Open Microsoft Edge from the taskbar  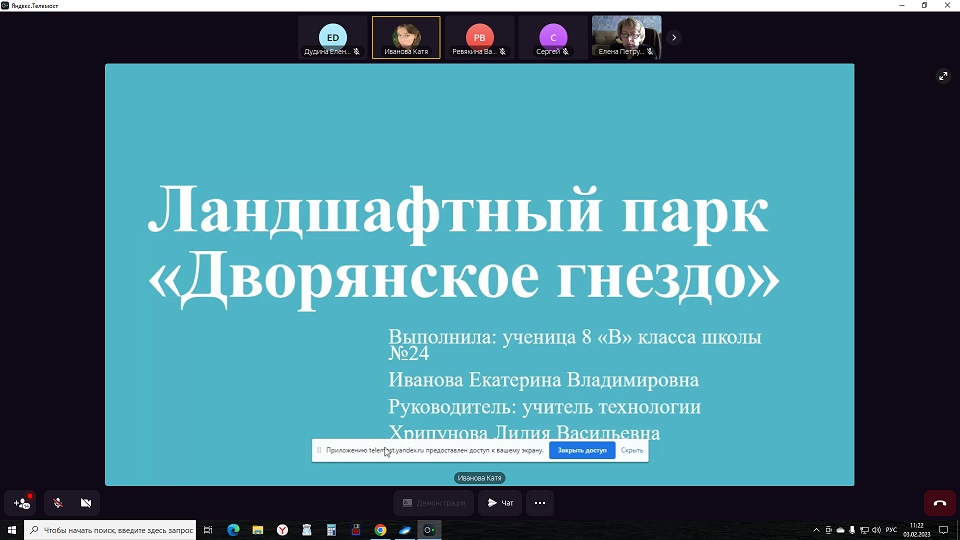point(234,530)
